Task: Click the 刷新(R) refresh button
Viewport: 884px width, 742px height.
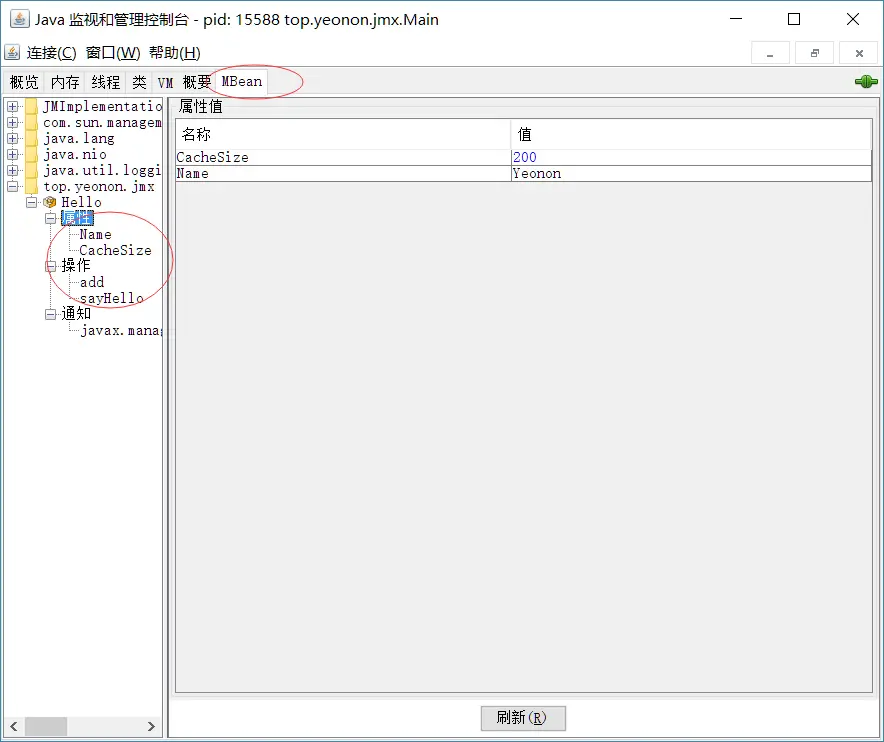Action: pyautogui.click(x=523, y=718)
